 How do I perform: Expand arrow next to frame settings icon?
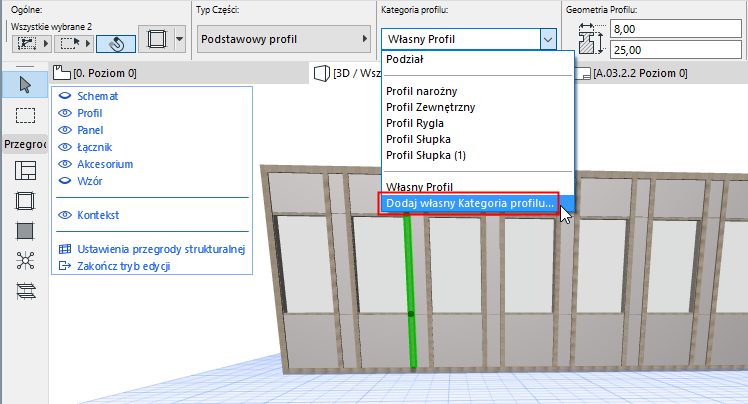click(x=179, y=39)
